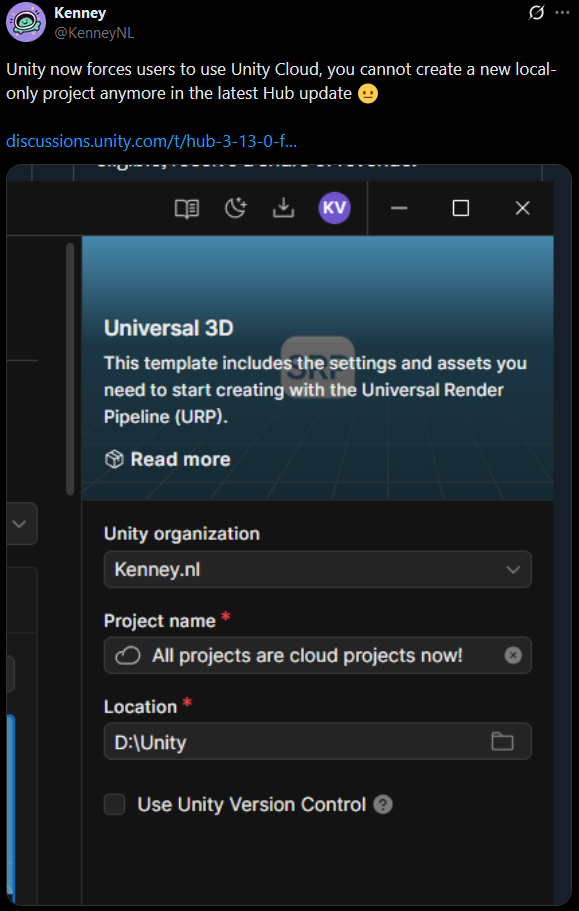Browse location with the folder icon
579x911 pixels.
(502, 741)
